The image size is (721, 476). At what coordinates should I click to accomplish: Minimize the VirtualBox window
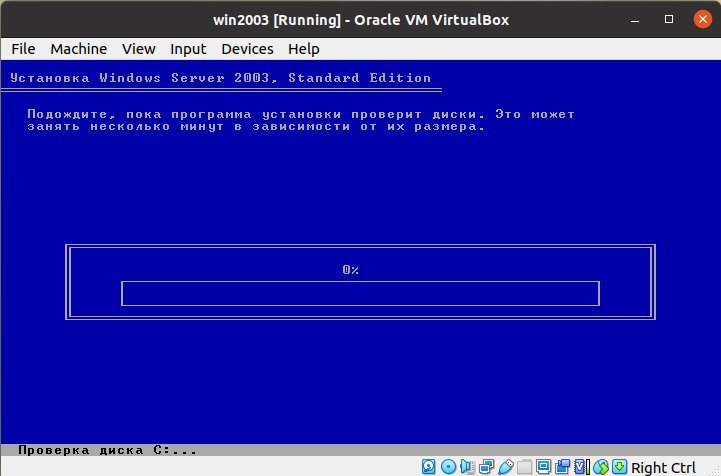click(635, 20)
